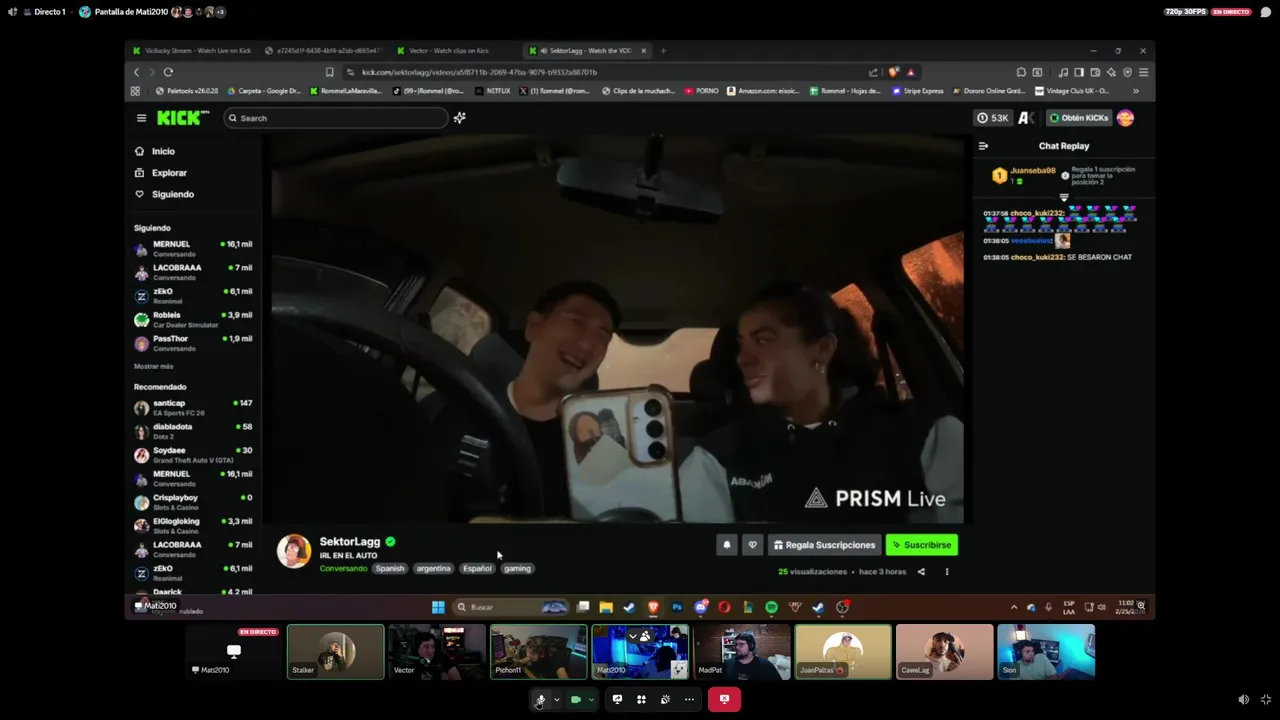Select Vector's video tile
Screen dimensions: 1280x720
437,652
